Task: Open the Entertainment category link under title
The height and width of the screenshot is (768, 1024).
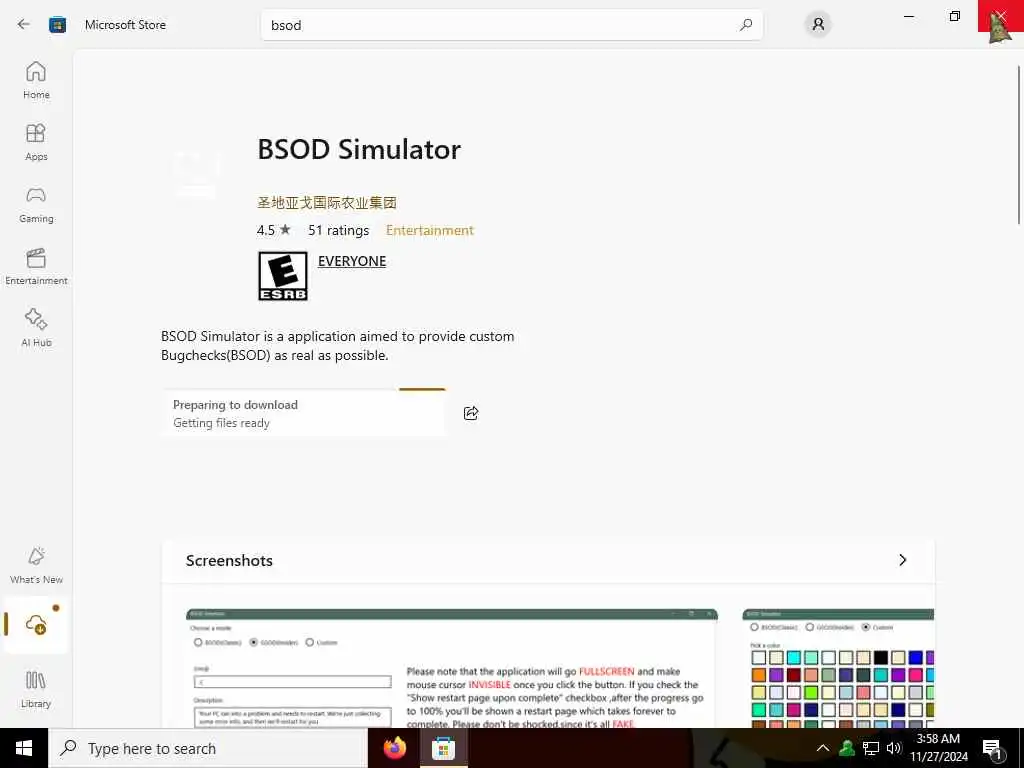Action: pos(430,230)
